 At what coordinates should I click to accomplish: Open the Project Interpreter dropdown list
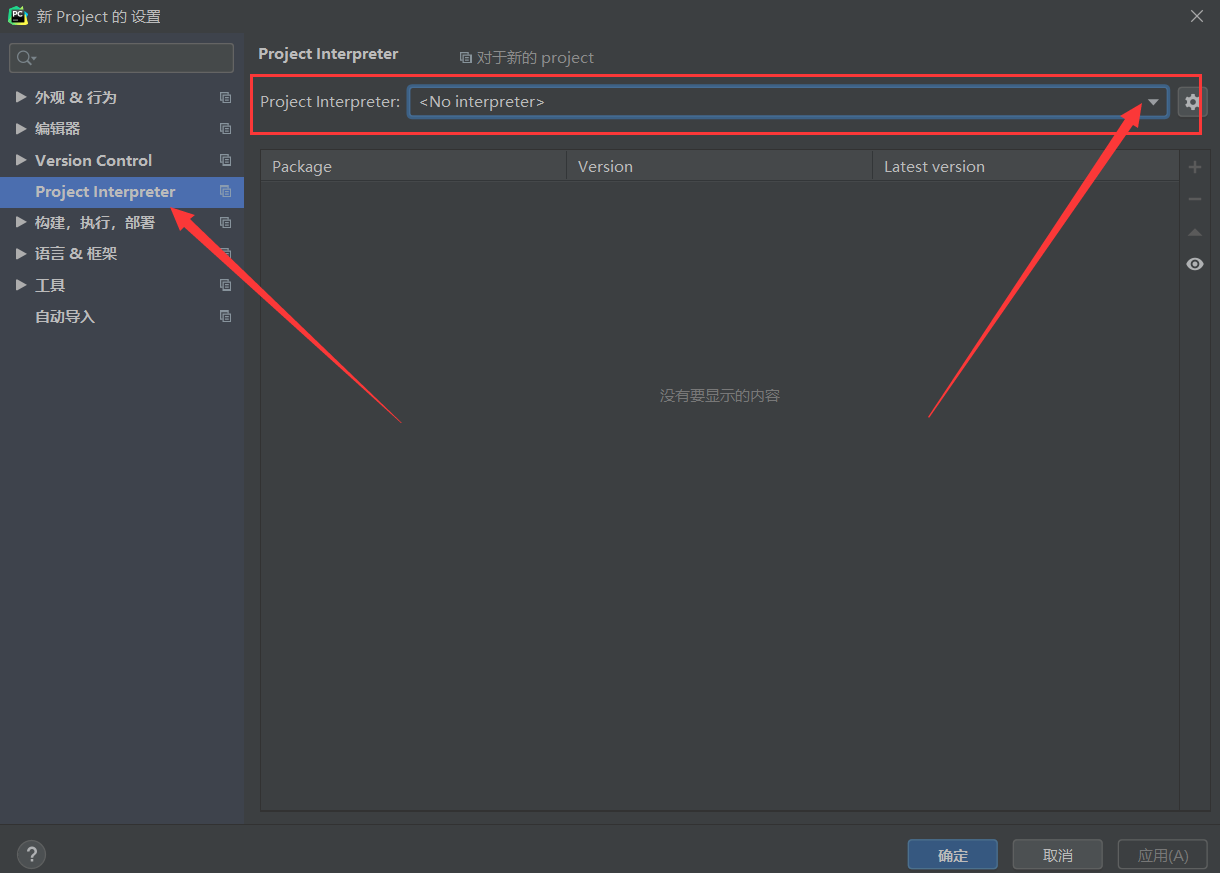click(1153, 101)
